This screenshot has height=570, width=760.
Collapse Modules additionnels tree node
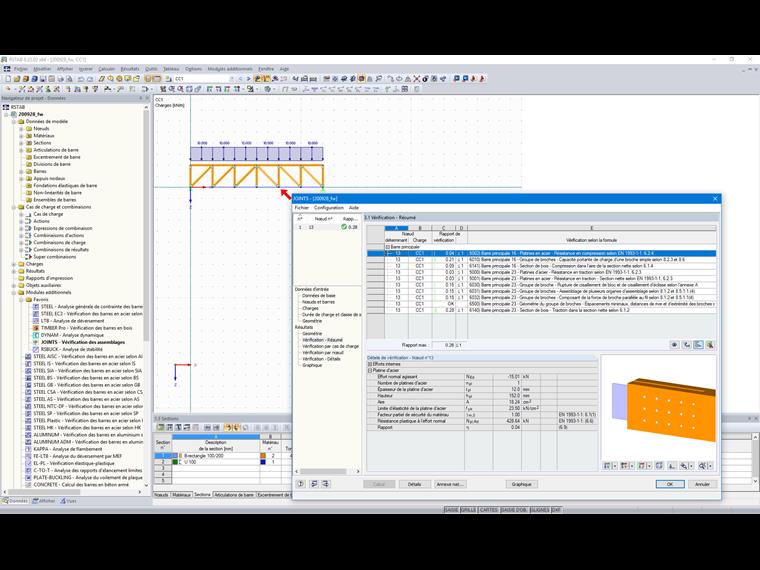click(x=14, y=292)
